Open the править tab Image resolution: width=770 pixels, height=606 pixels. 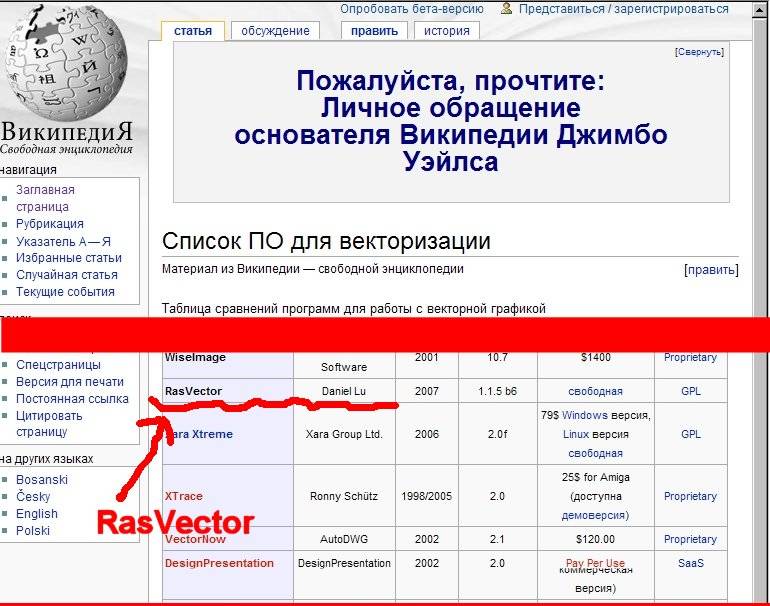[x=374, y=31]
